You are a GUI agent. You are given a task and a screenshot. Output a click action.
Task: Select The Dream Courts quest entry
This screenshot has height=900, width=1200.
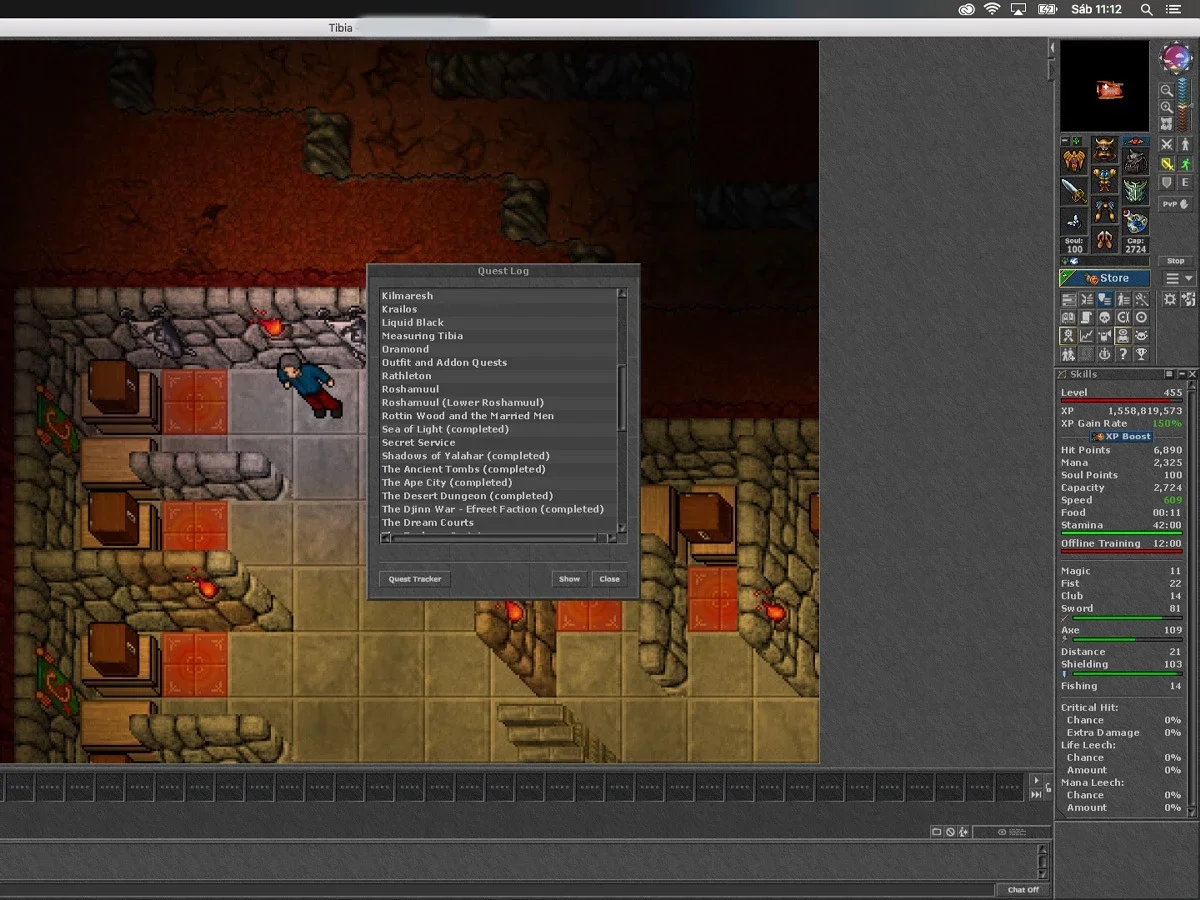[x=427, y=522]
